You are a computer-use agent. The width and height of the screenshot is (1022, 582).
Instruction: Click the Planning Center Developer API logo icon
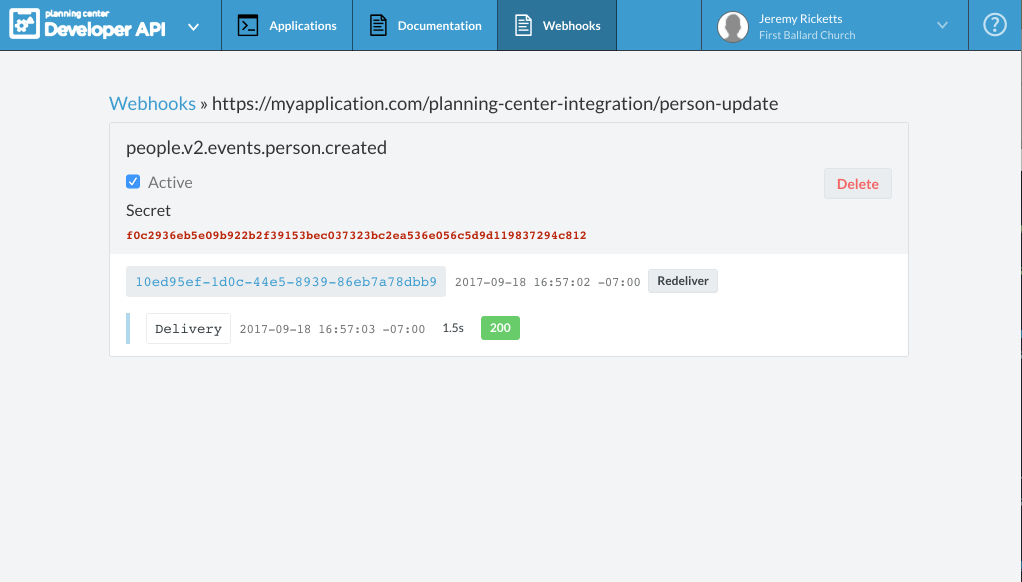tap(23, 23)
